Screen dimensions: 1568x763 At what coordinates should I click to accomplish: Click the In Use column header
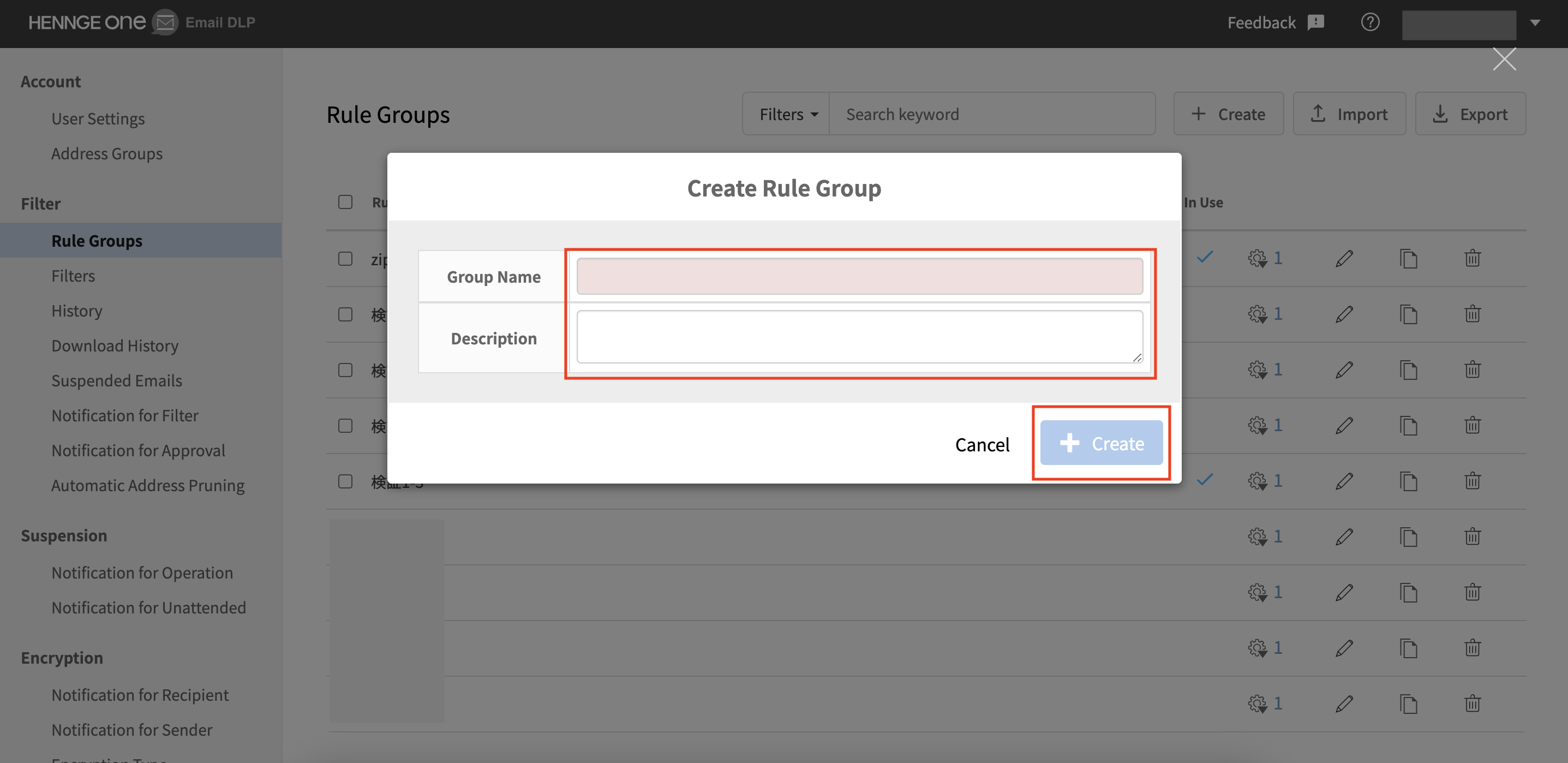pyautogui.click(x=1203, y=202)
